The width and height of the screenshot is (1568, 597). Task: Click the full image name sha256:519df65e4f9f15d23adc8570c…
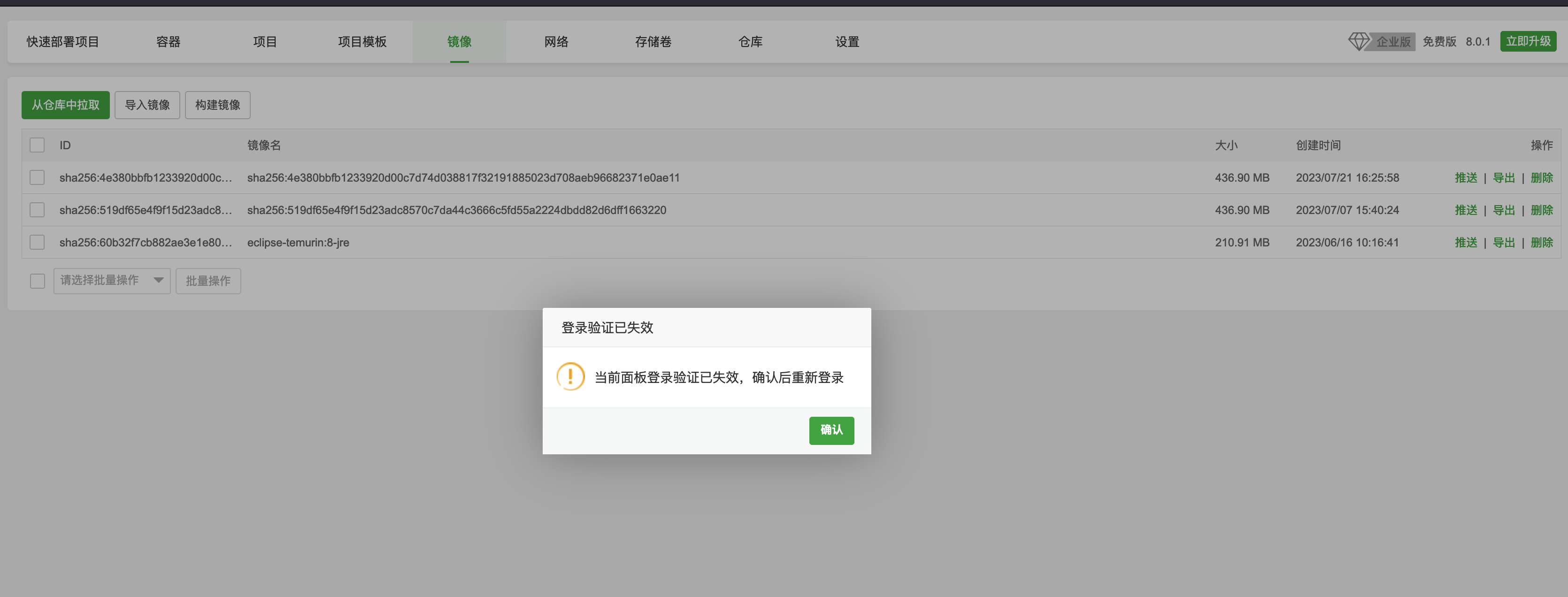pos(456,210)
